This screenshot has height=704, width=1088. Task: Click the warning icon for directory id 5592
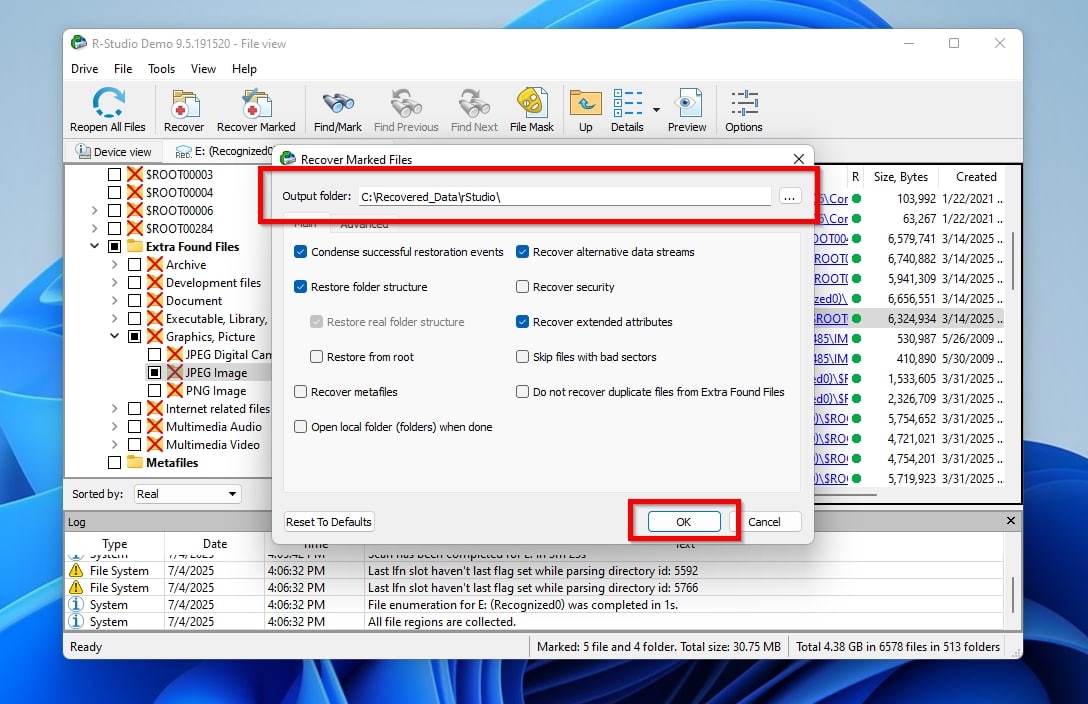(x=76, y=570)
